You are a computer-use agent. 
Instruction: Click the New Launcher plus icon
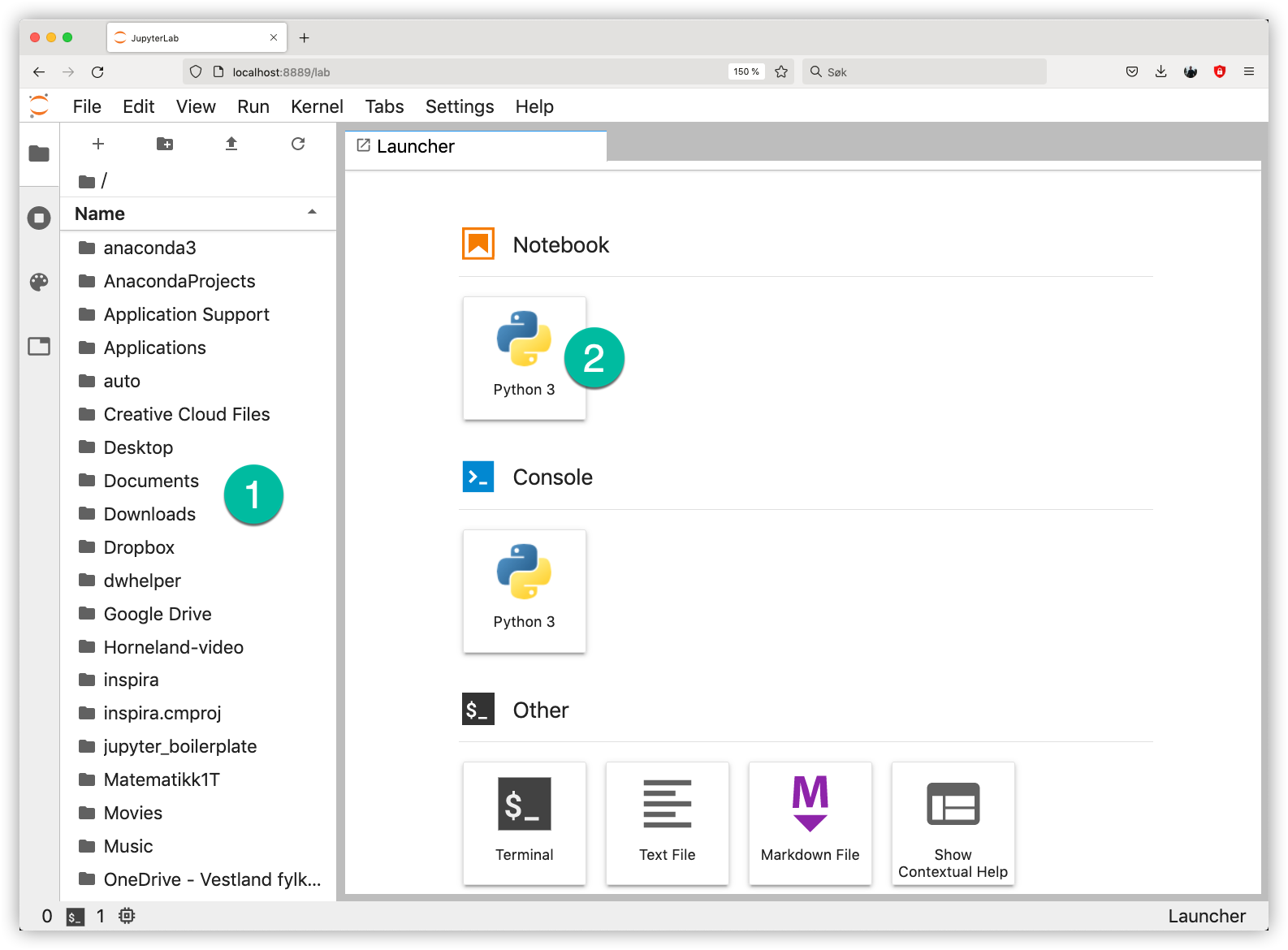click(x=98, y=144)
